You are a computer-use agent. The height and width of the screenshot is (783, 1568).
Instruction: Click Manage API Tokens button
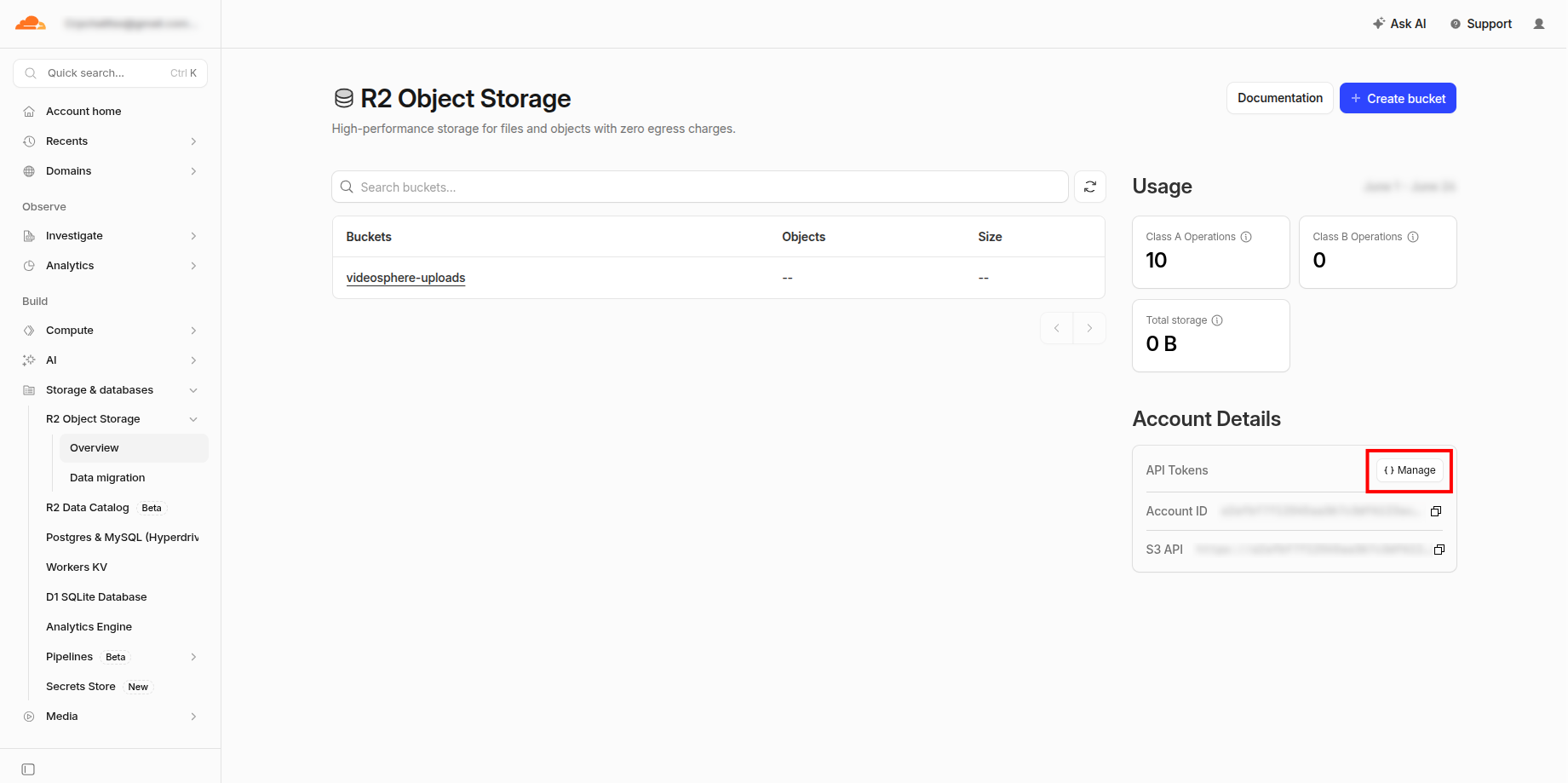tap(1410, 470)
